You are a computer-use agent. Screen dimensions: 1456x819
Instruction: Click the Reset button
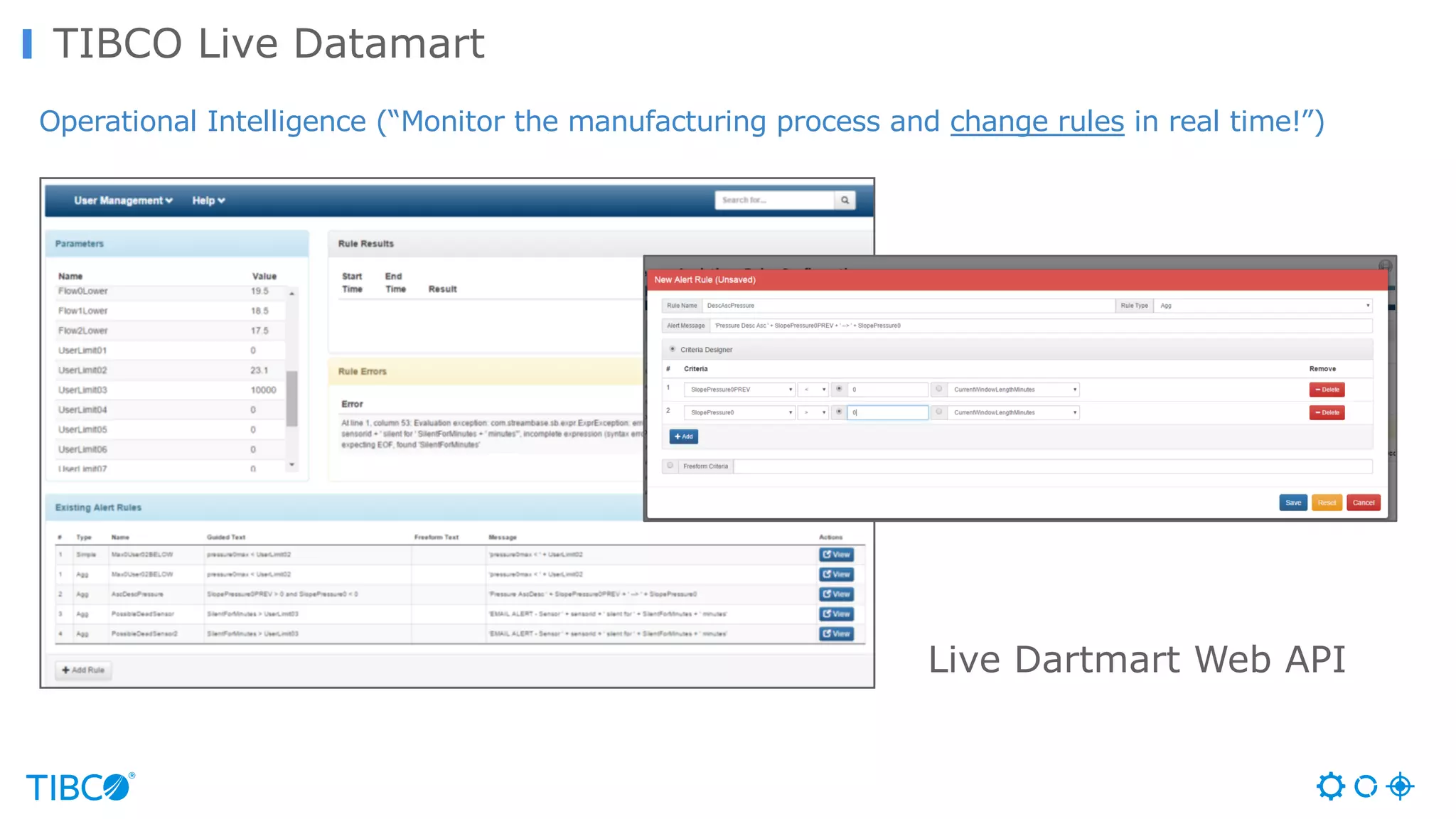1327,503
